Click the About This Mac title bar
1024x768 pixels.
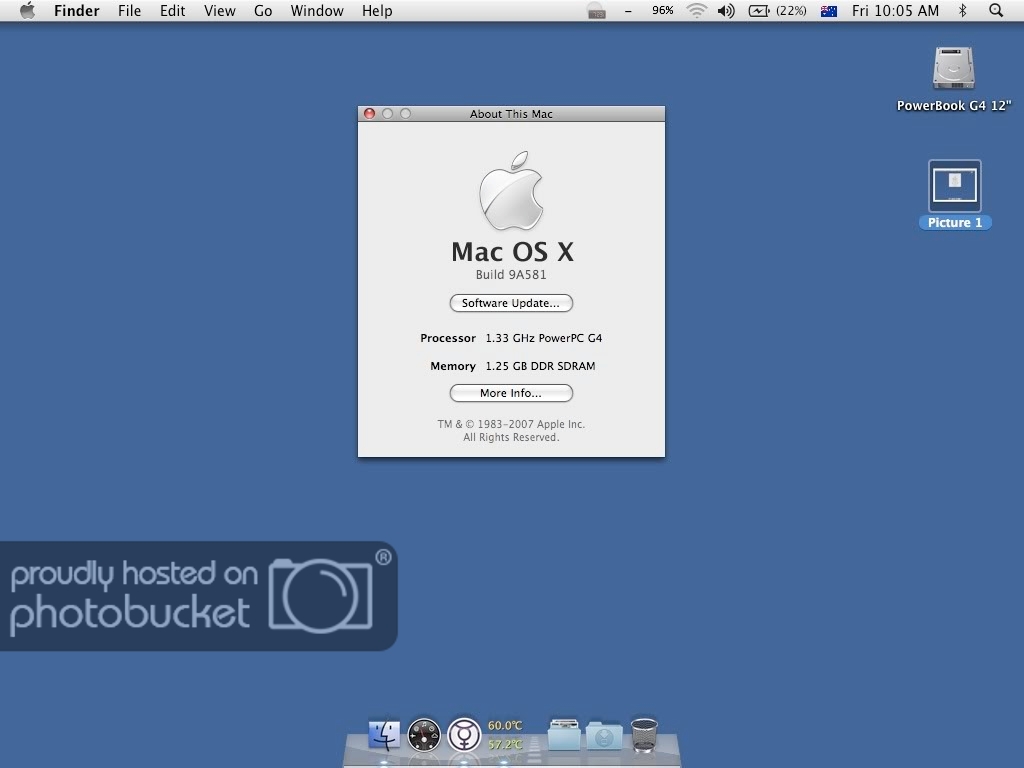511,114
